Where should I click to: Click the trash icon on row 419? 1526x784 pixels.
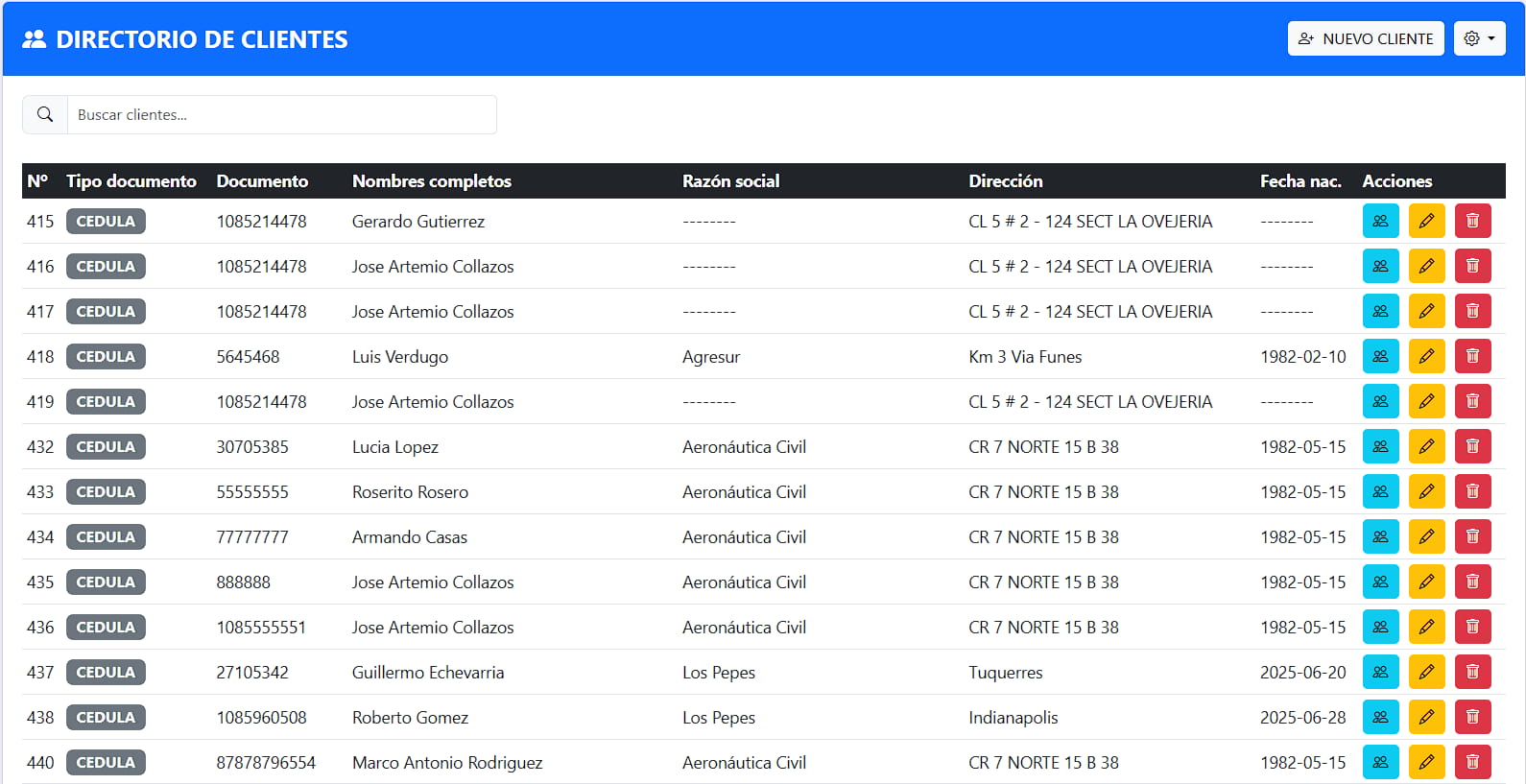pos(1472,401)
